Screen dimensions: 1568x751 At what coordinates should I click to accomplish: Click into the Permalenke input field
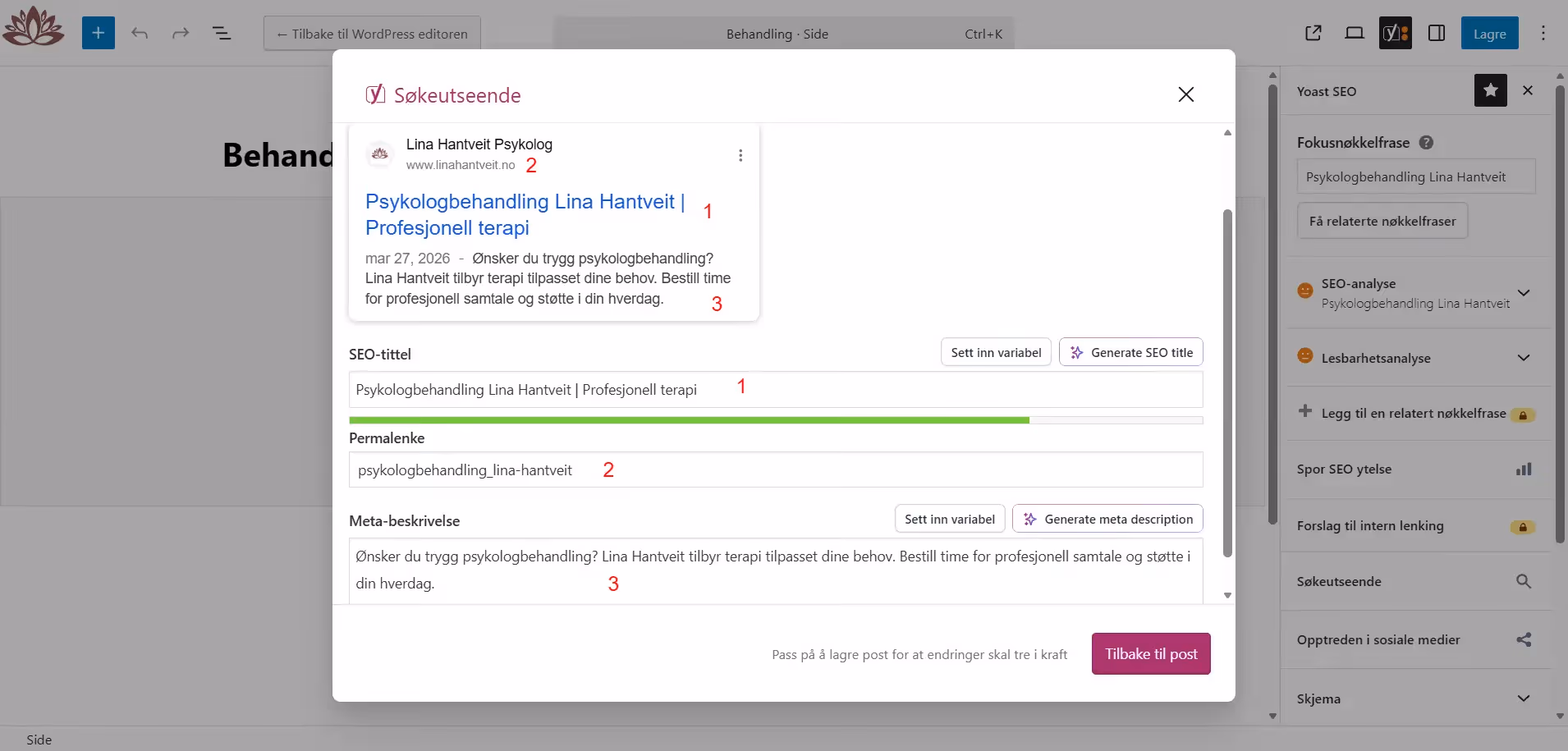[x=776, y=470]
